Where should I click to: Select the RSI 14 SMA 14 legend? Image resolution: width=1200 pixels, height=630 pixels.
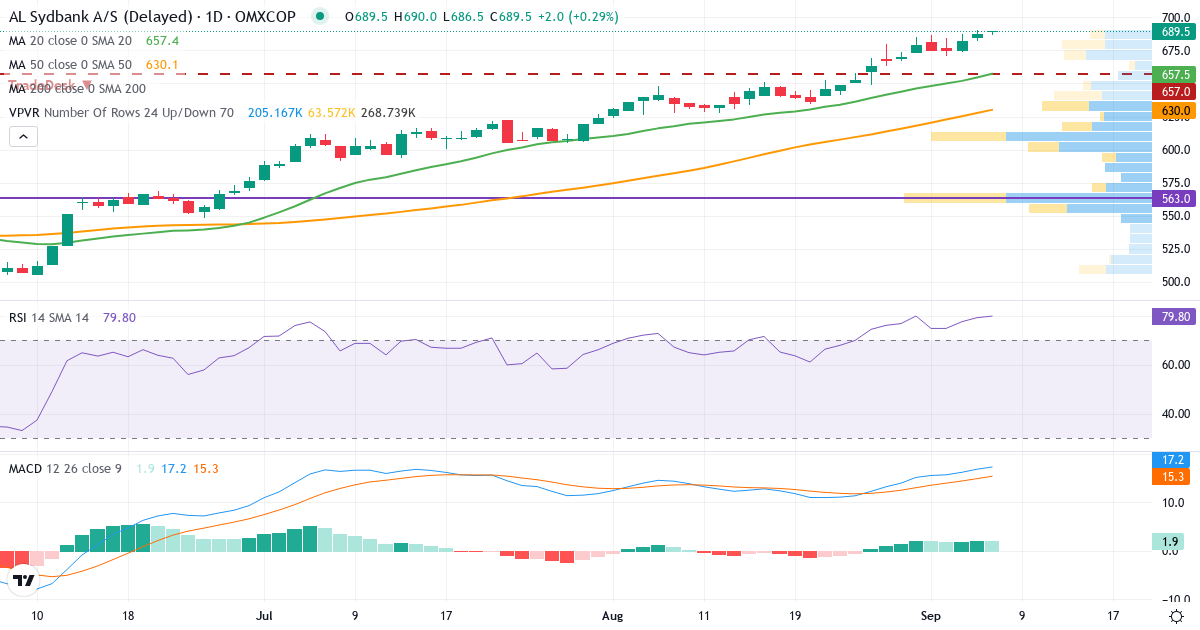[49, 317]
